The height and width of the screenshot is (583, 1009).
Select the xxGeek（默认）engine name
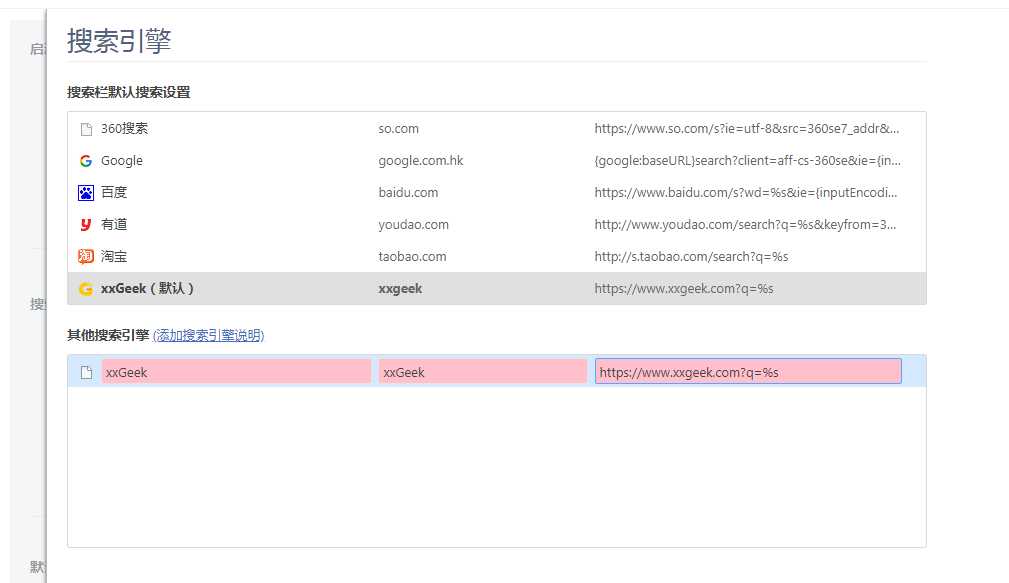click(147, 288)
